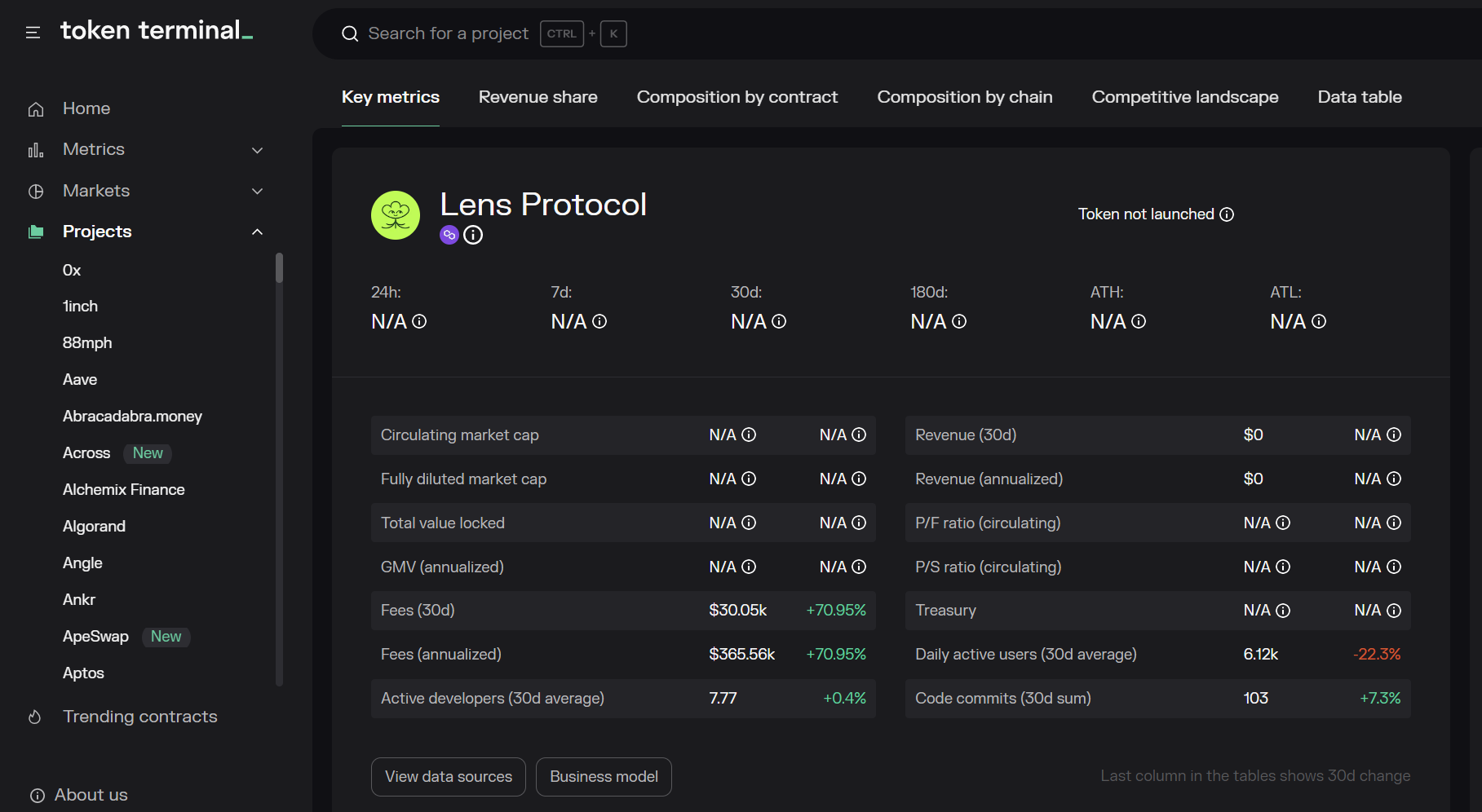
Task: Click Fees (annualized) value $365.56k
Action: point(742,655)
